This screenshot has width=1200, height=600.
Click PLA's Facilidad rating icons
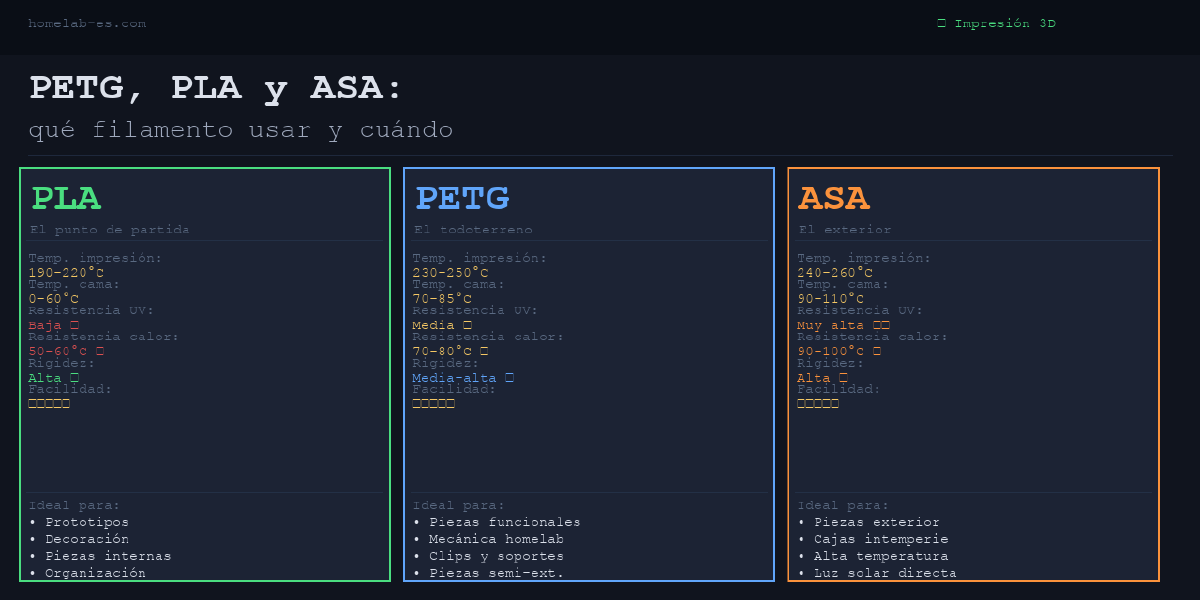point(49,404)
